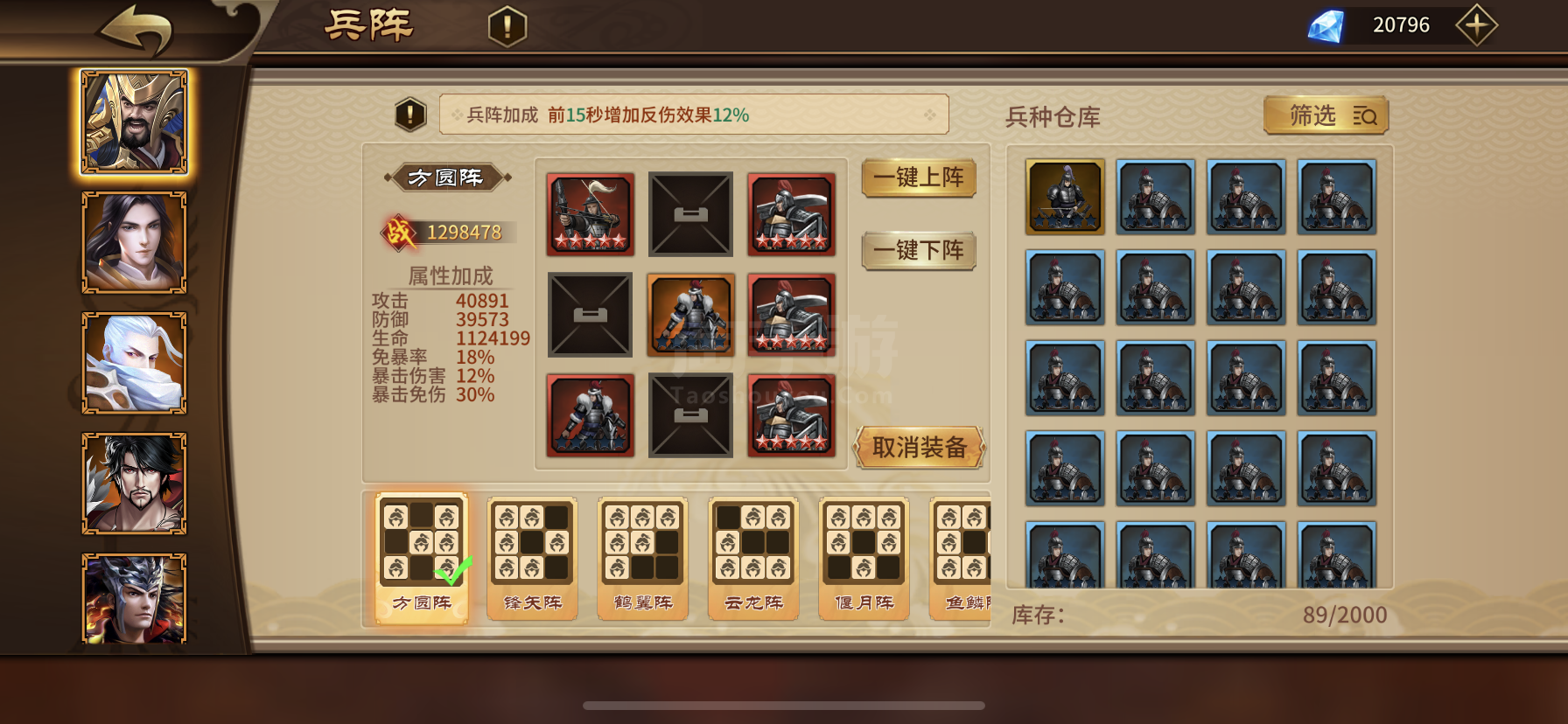
Task: Tap the back arrow icon
Action: pos(136,29)
